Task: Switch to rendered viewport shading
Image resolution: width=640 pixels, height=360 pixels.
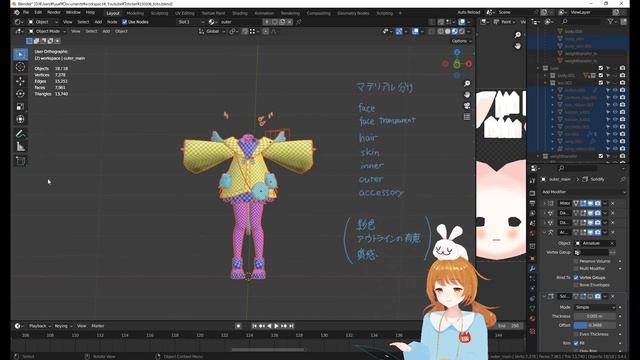Action: click(x=462, y=31)
